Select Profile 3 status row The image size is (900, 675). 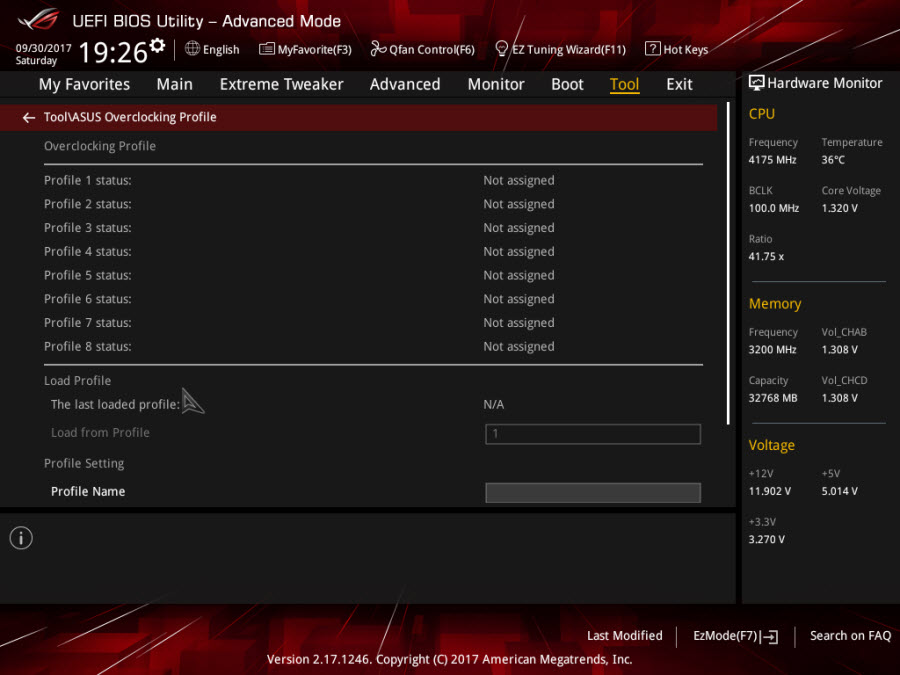373,228
